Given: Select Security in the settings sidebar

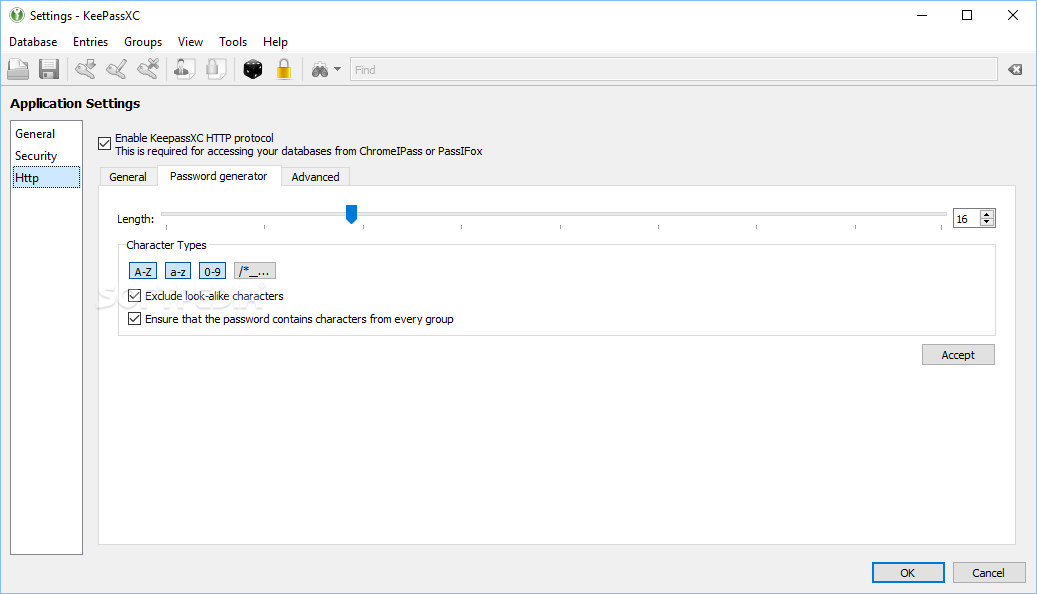Looking at the screenshot, I should click(x=46, y=155).
